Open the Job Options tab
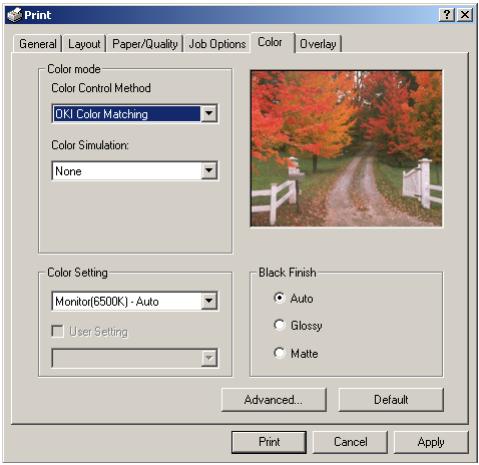This screenshot has height=465, width=479. pos(217,44)
